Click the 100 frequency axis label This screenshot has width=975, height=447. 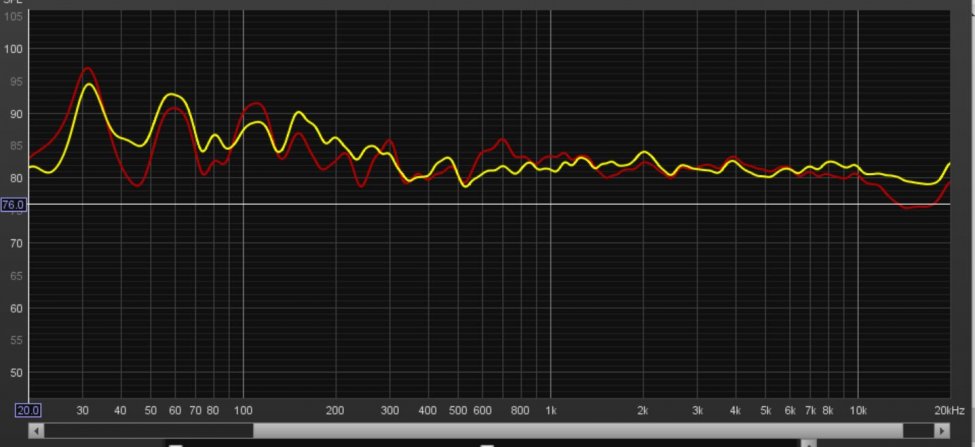tap(243, 410)
